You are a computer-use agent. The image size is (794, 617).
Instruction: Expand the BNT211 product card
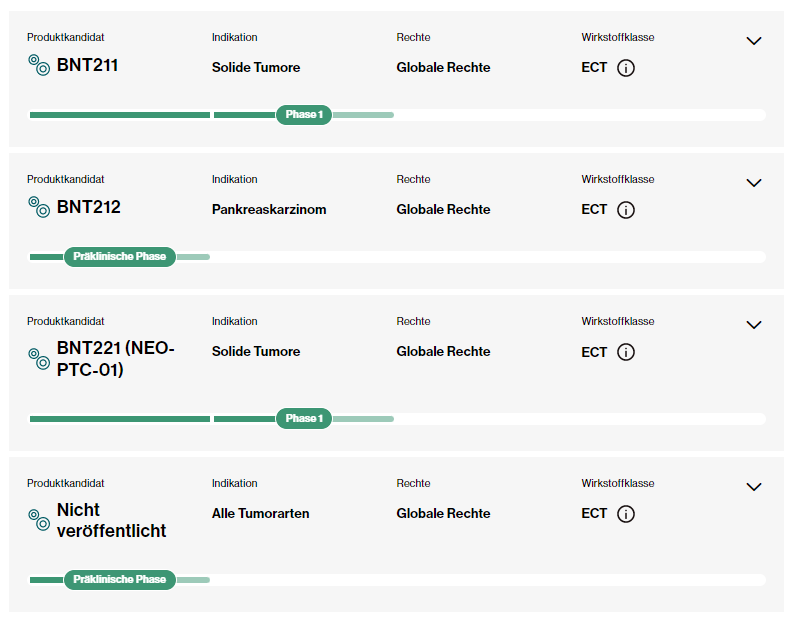pos(754,41)
